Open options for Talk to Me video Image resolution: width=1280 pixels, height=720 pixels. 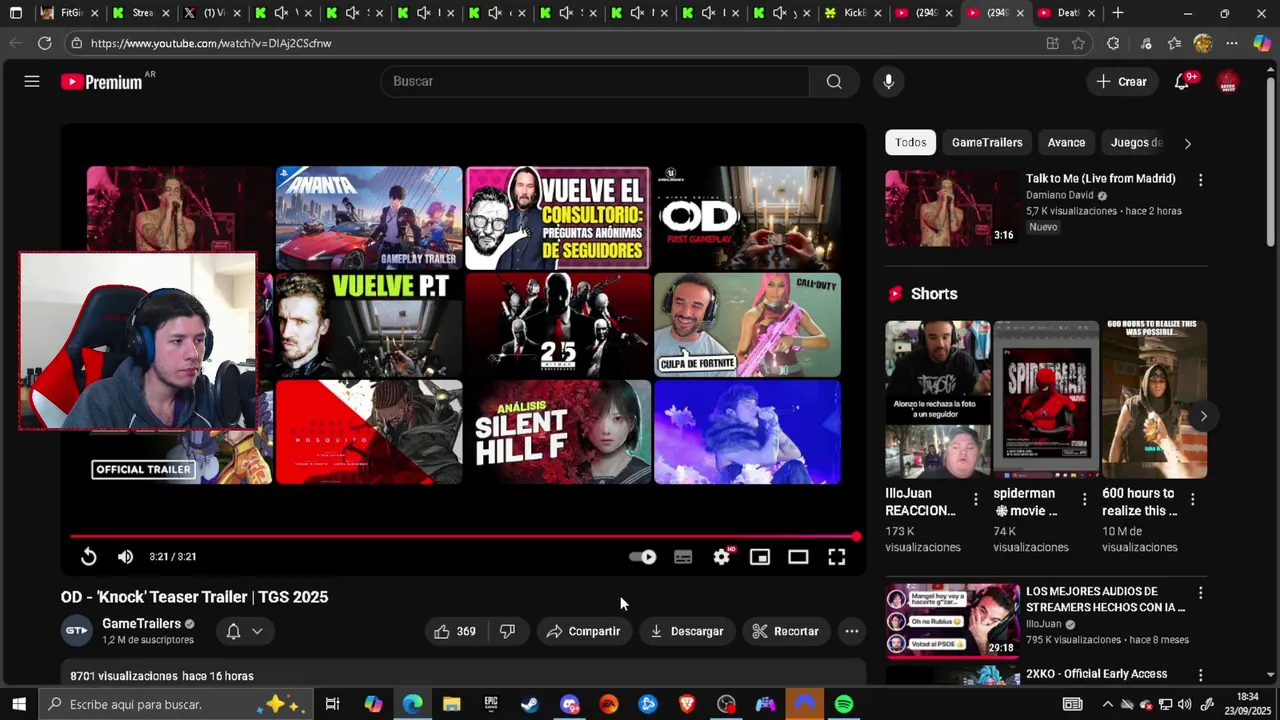[x=1201, y=180]
